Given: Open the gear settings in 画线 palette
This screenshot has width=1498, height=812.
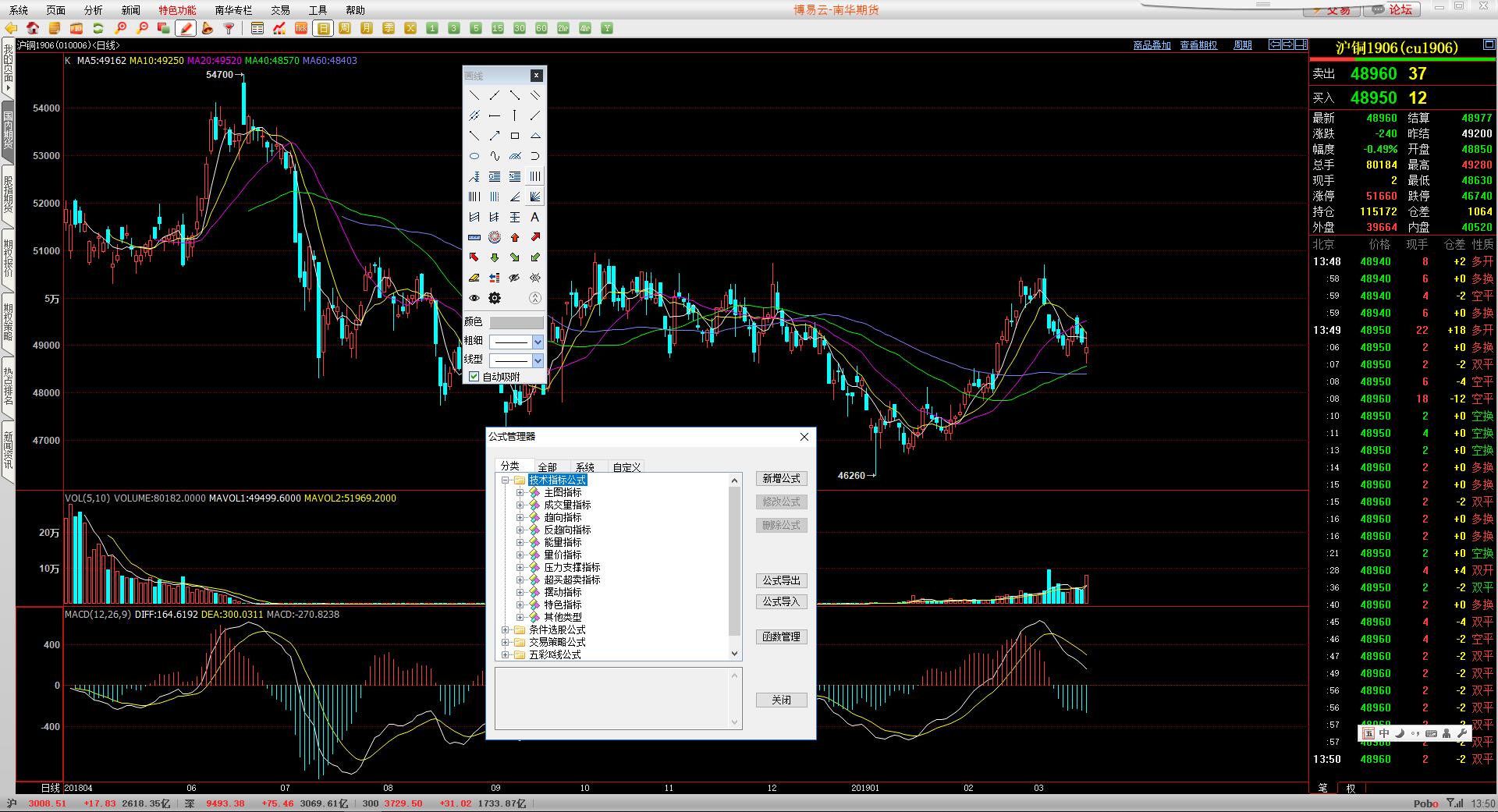Looking at the screenshot, I should pos(495,298).
